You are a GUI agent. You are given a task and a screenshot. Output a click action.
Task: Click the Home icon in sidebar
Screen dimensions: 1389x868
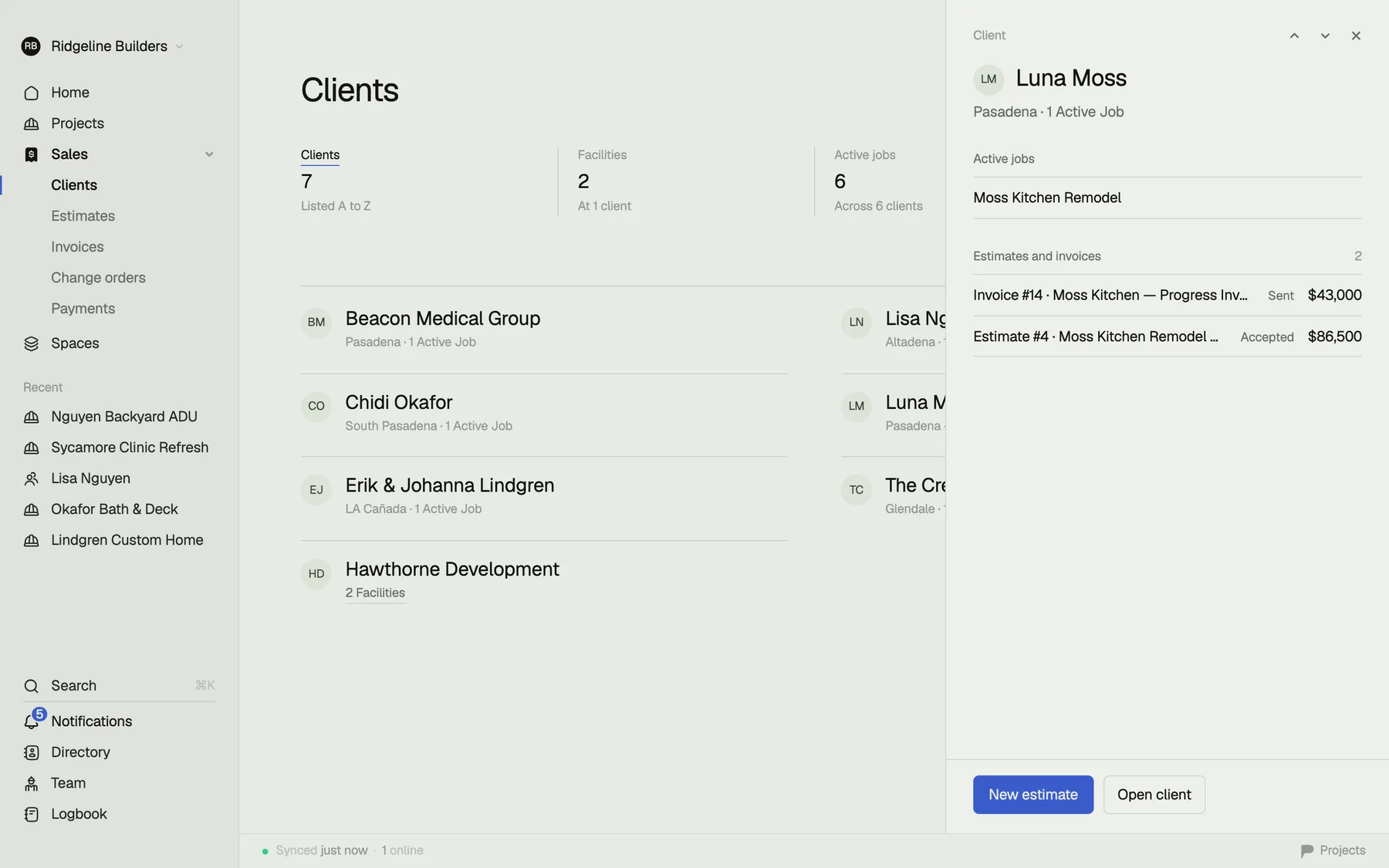click(31, 93)
